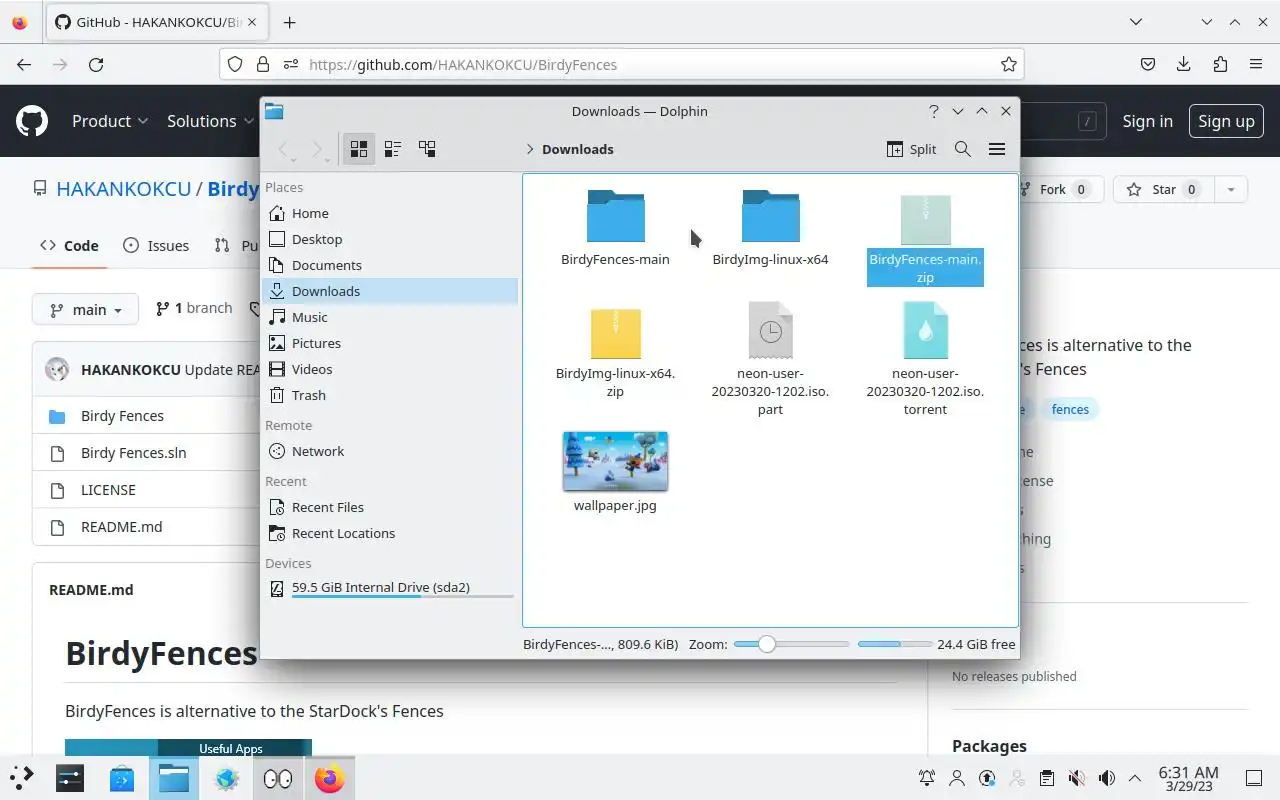Open Recent Locations entry
This screenshot has height=800, width=1280.
click(x=390, y=533)
